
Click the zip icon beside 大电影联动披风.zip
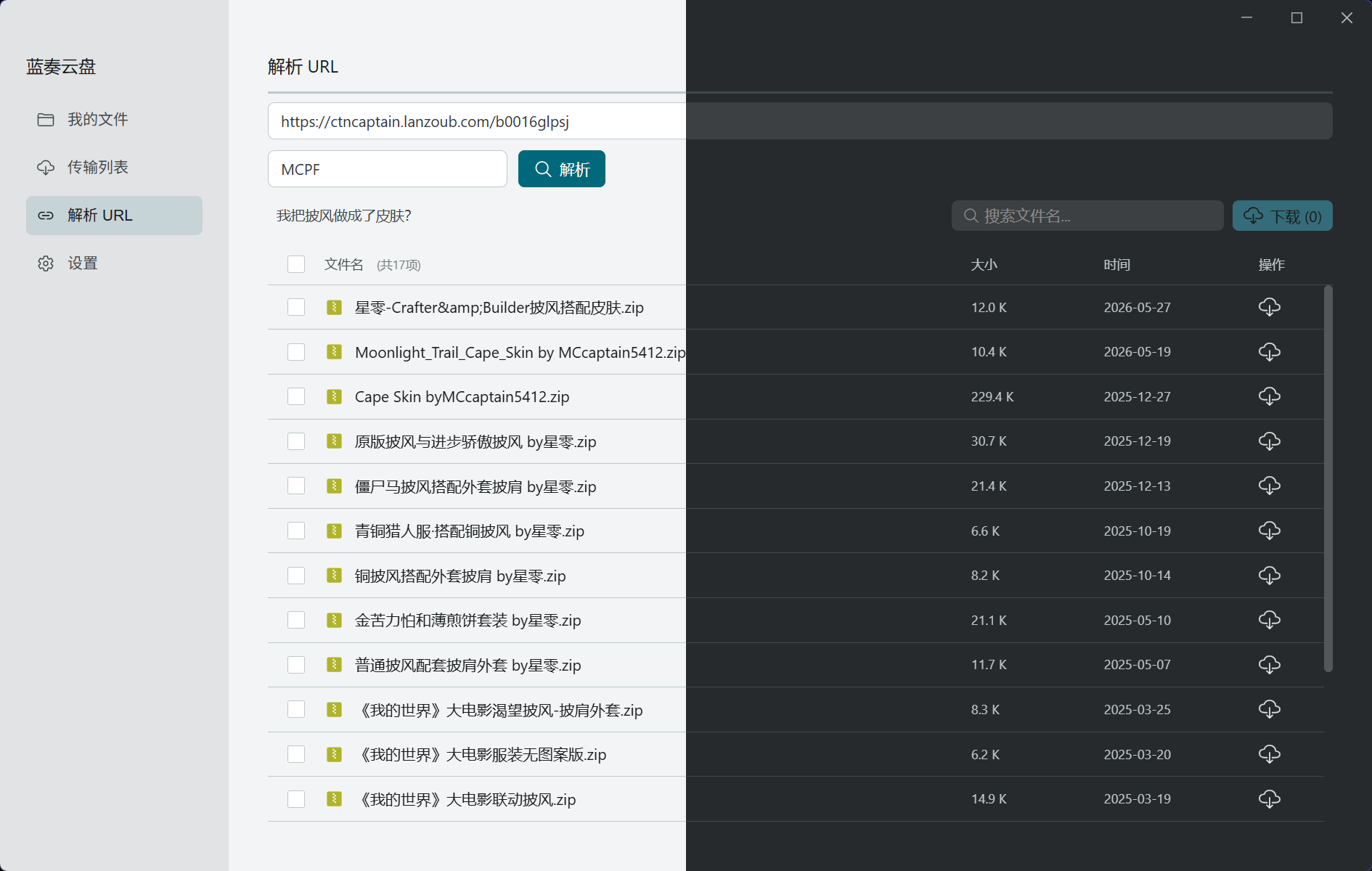click(334, 799)
